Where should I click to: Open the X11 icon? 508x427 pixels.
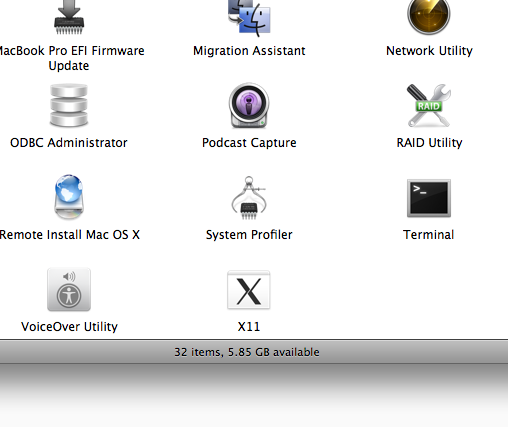249,290
